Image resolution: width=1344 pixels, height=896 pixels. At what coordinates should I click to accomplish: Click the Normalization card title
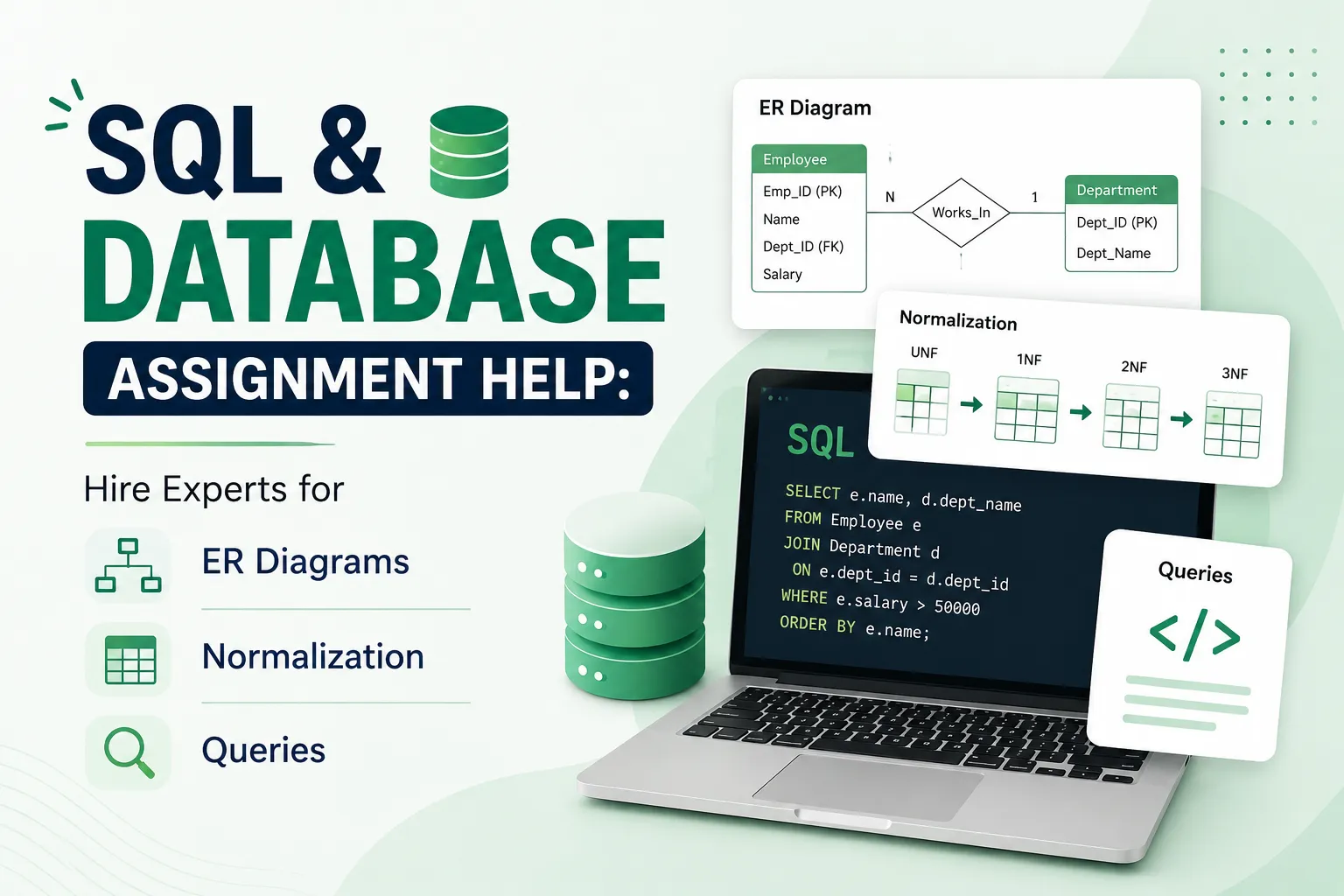pos(958,320)
